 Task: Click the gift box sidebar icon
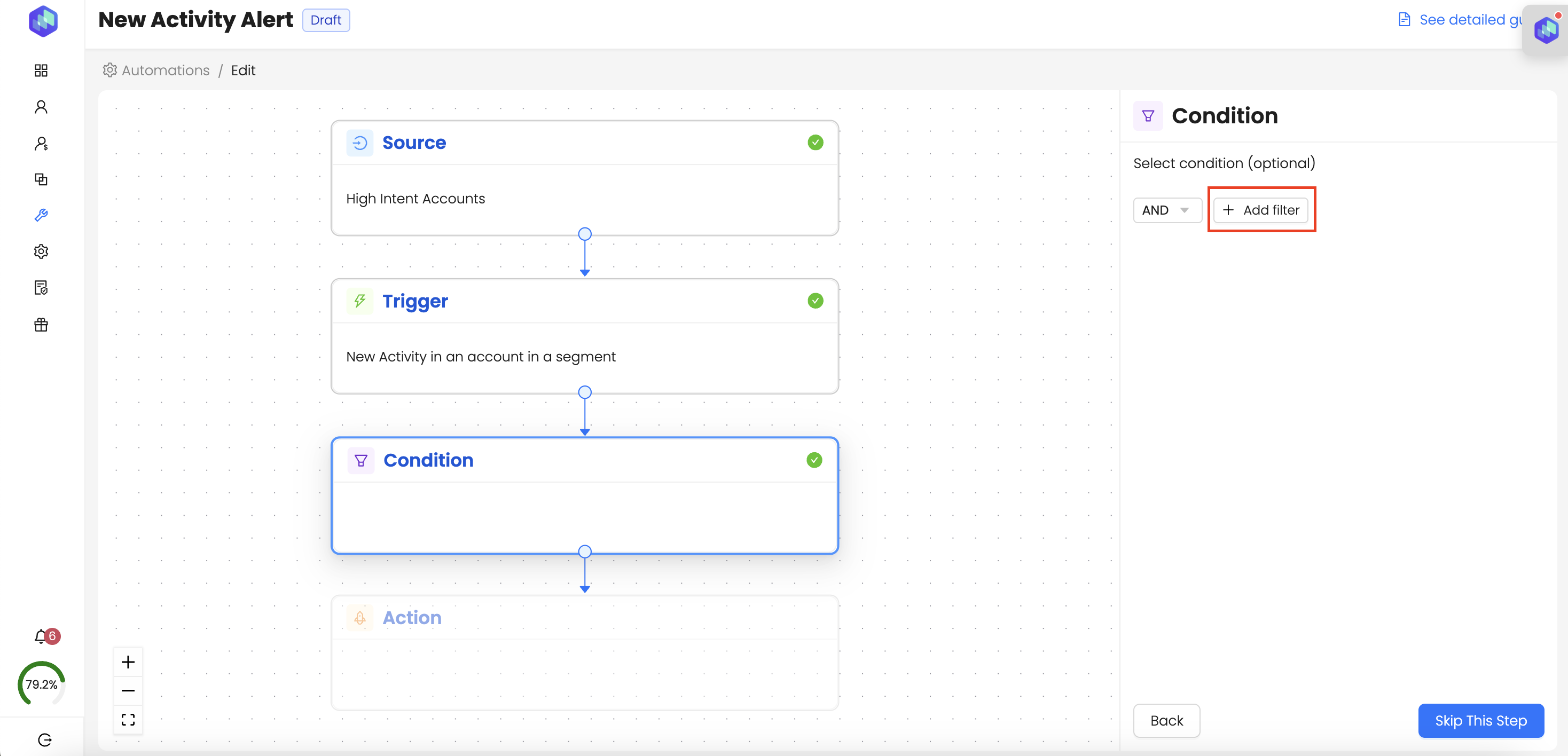click(41, 325)
